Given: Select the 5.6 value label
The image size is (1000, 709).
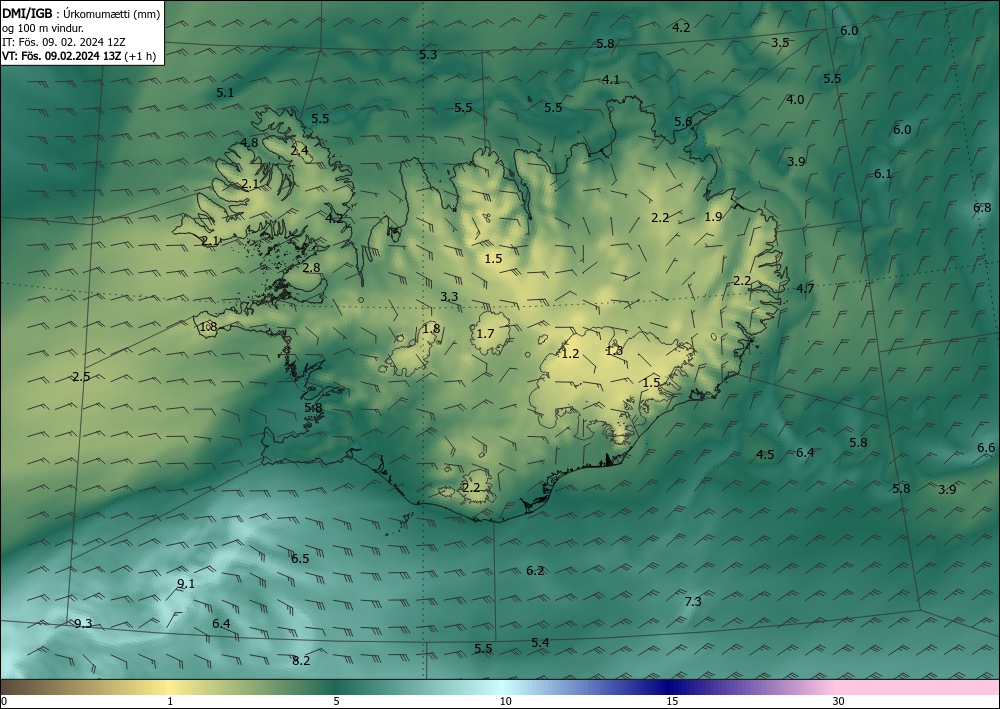Looking at the screenshot, I should 683,122.
